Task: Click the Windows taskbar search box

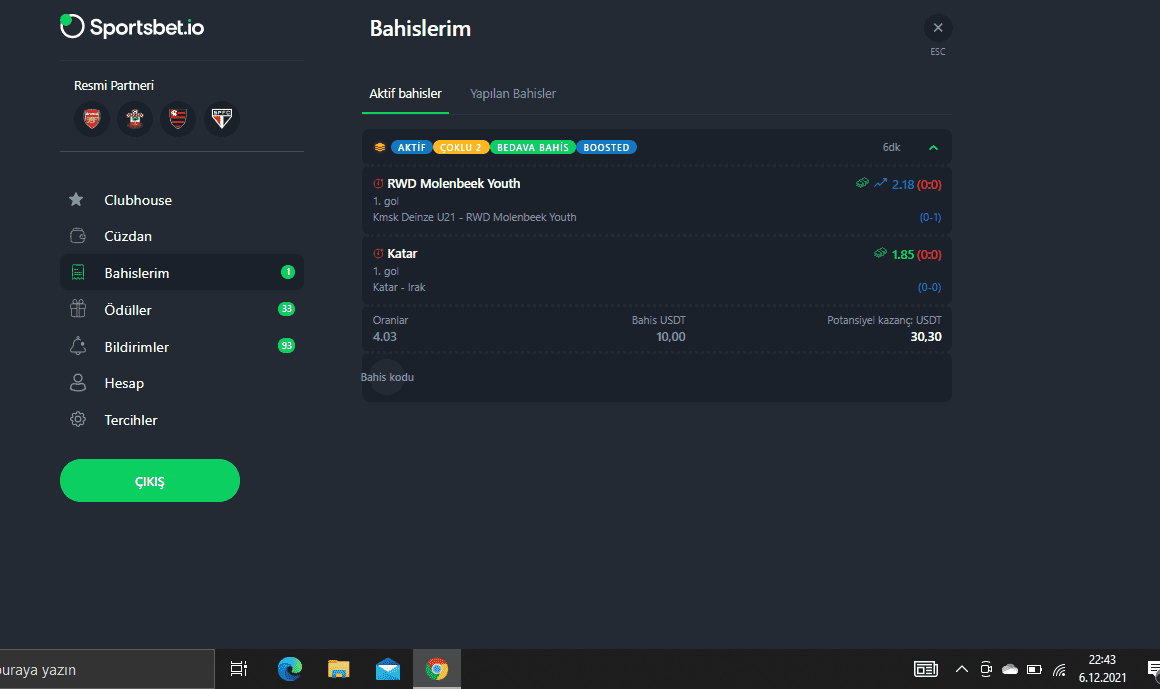Action: pos(107,670)
